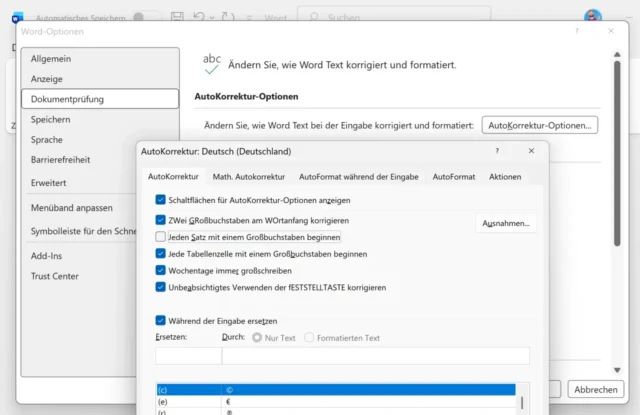This screenshot has height=415, width=640.
Task: Click the Abbrechen button
Action: pyautogui.click(x=596, y=390)
